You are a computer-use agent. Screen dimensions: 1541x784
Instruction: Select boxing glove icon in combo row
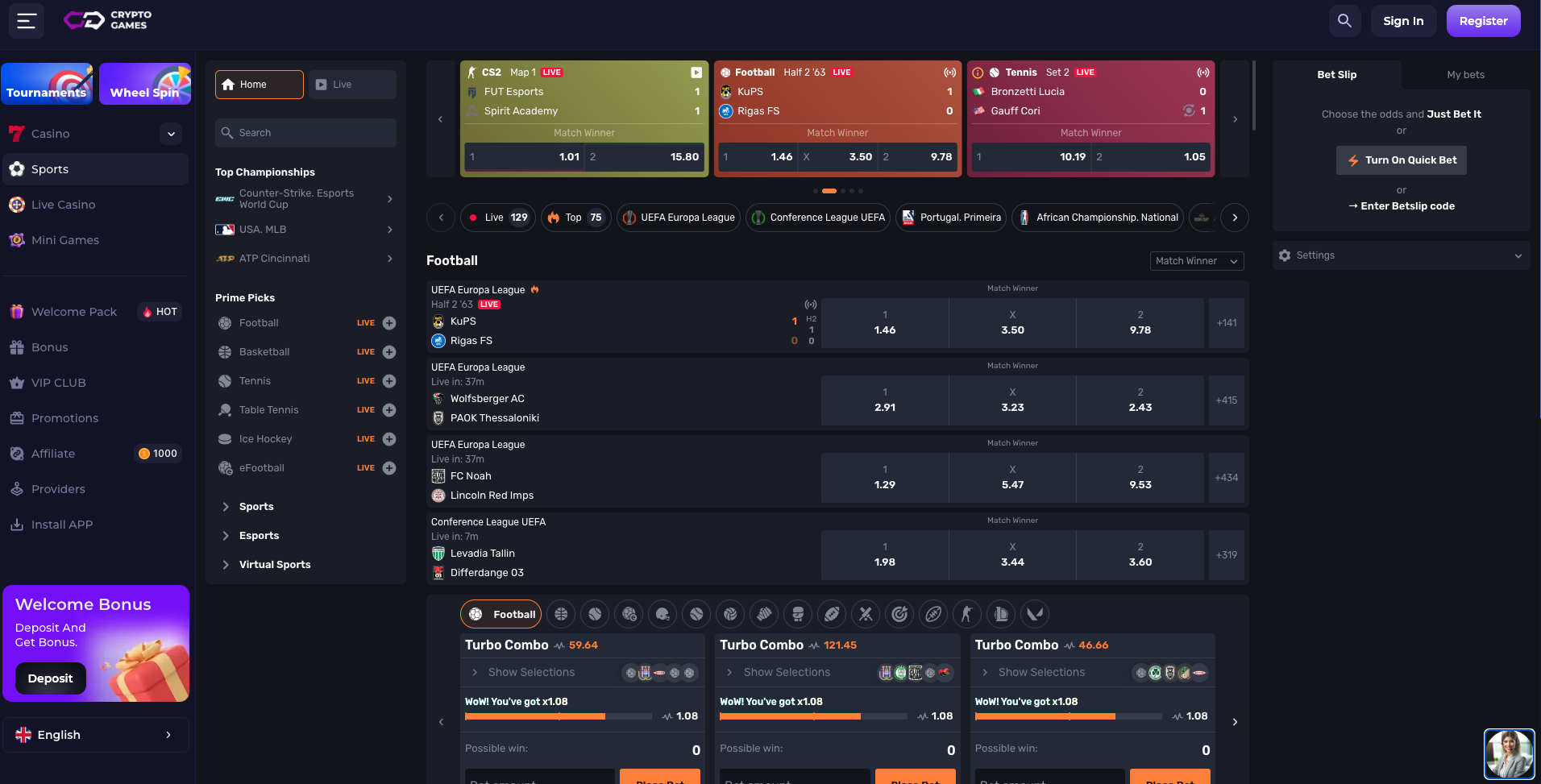798,614
